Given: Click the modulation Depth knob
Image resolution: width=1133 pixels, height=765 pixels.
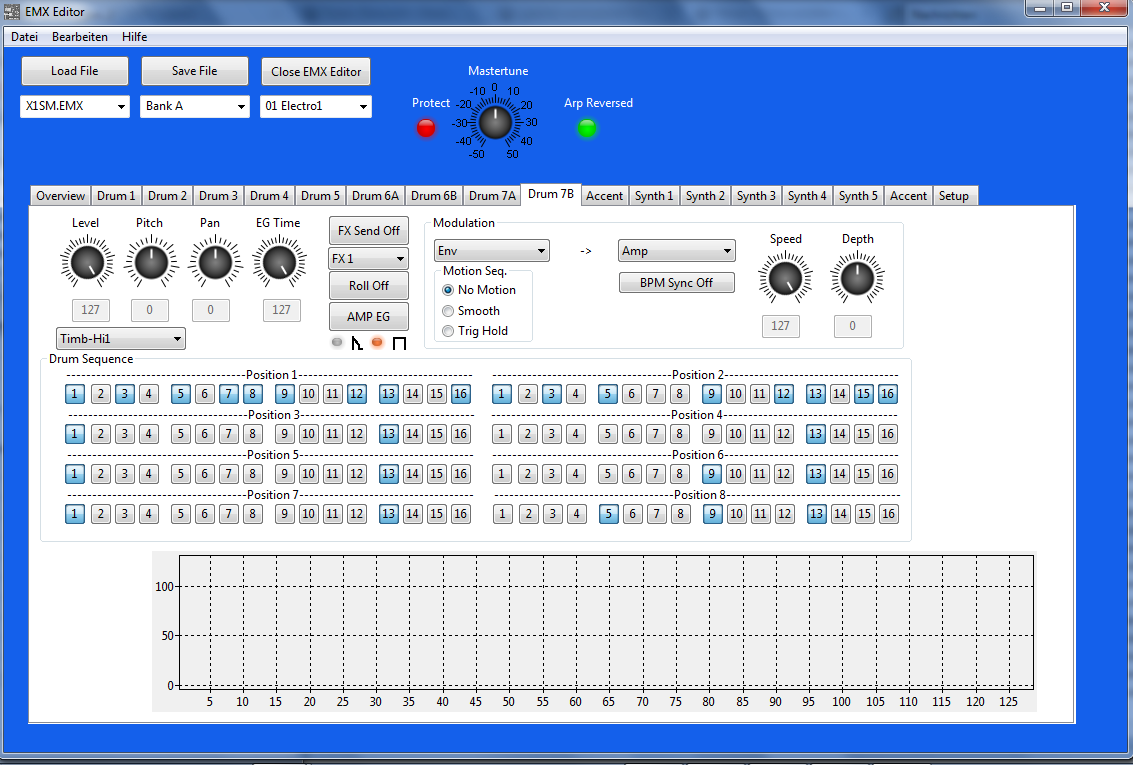Looking at the screenshot, I should click(857, 277).
